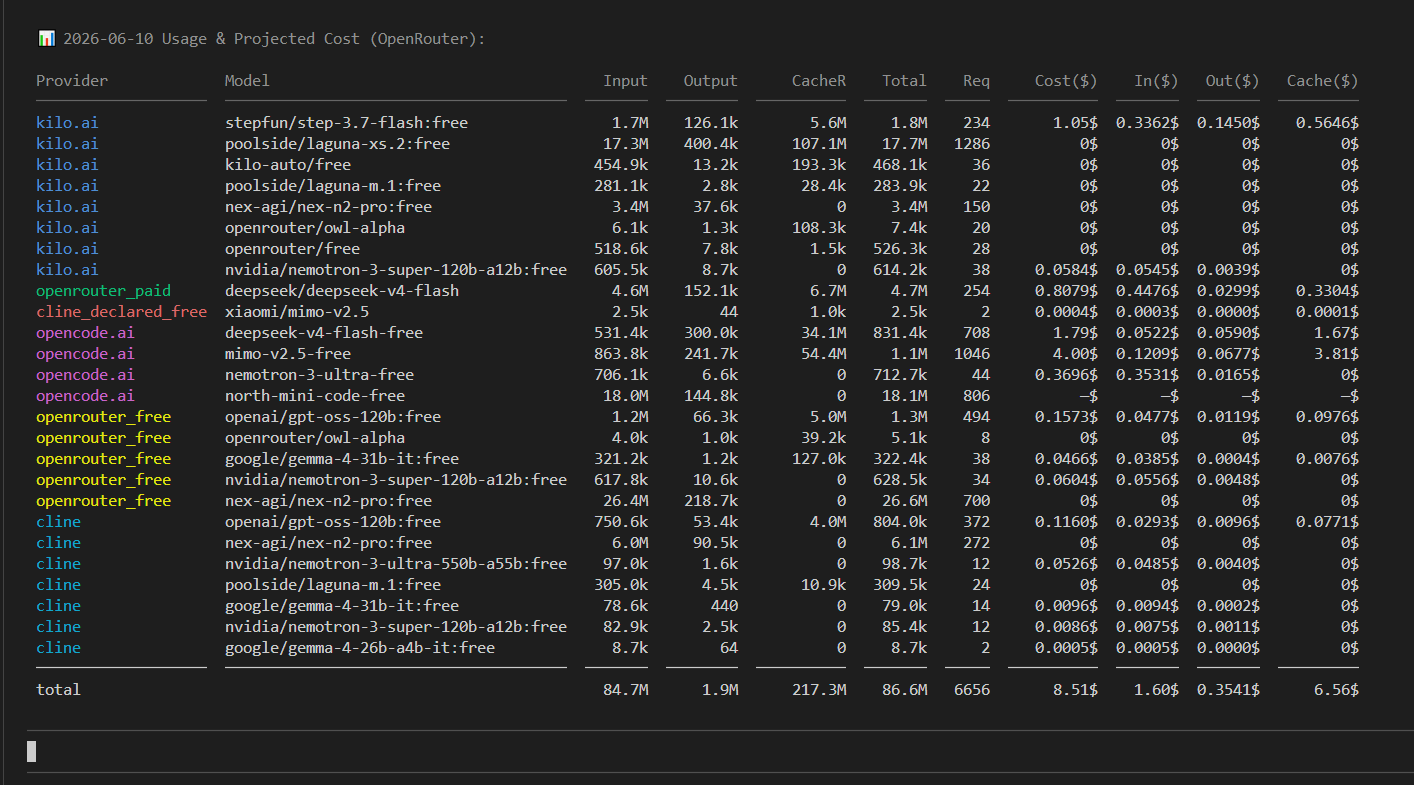This screenshot has height=785, width=1414.
Task: Select total request count '6656'
Action: [972, 690]
